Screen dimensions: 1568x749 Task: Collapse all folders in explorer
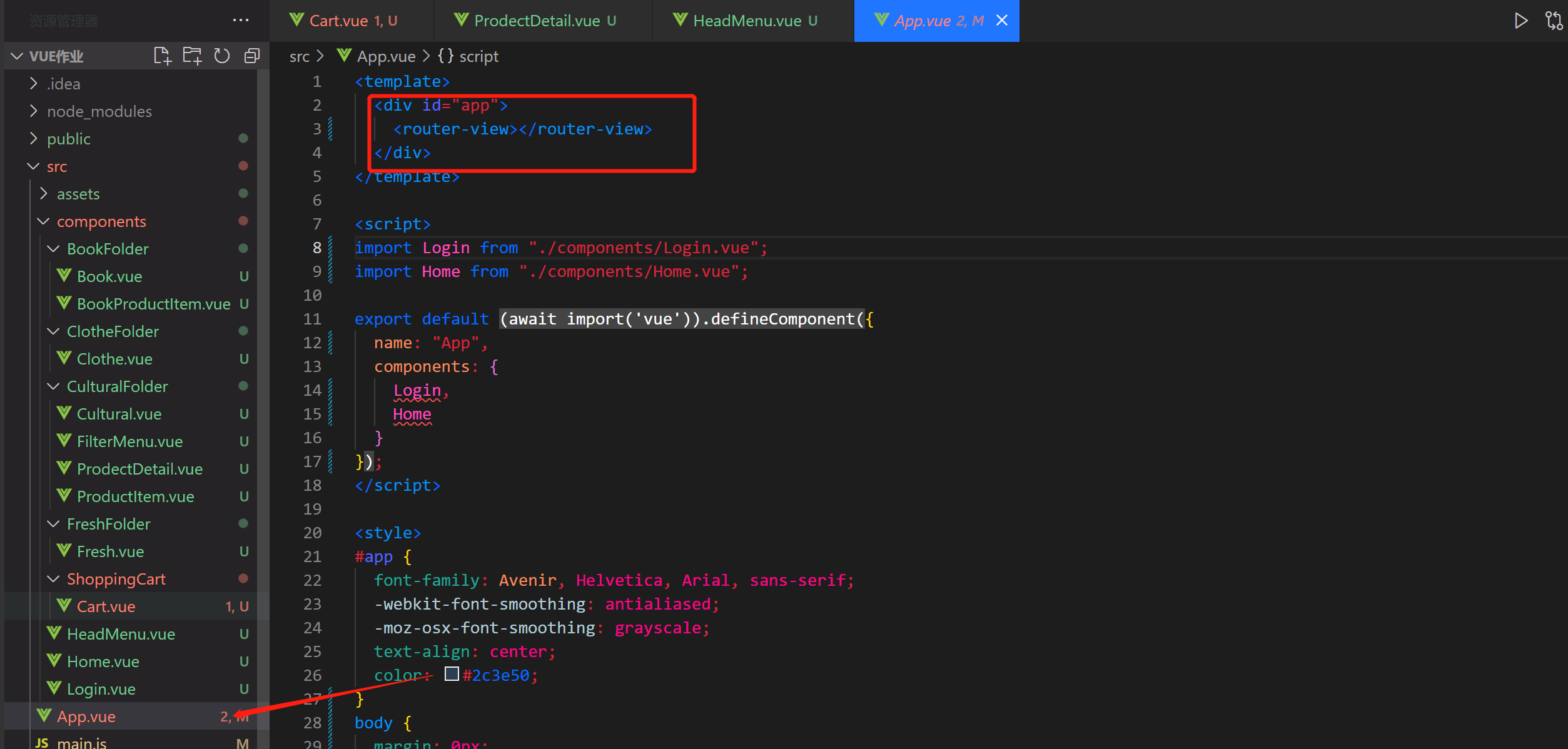pyautogui.click(x=252, y=56)
